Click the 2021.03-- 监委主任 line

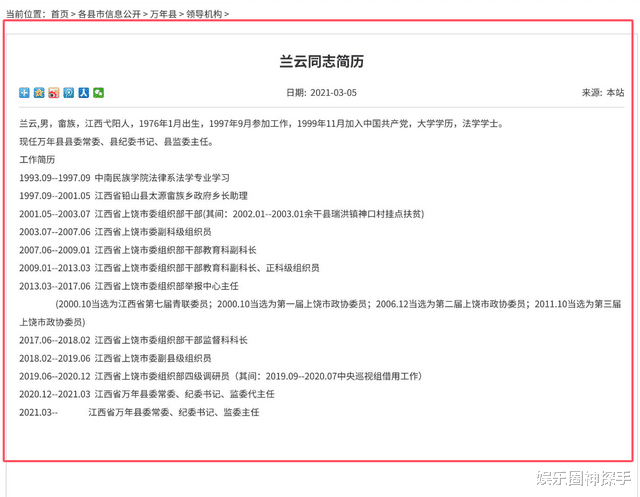(140, 412)
